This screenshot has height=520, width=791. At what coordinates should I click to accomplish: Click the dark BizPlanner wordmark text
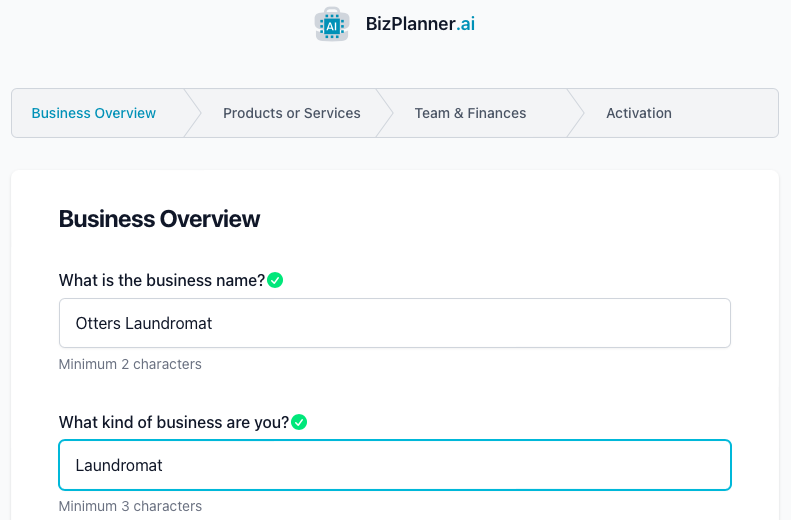tap(410, 24)
